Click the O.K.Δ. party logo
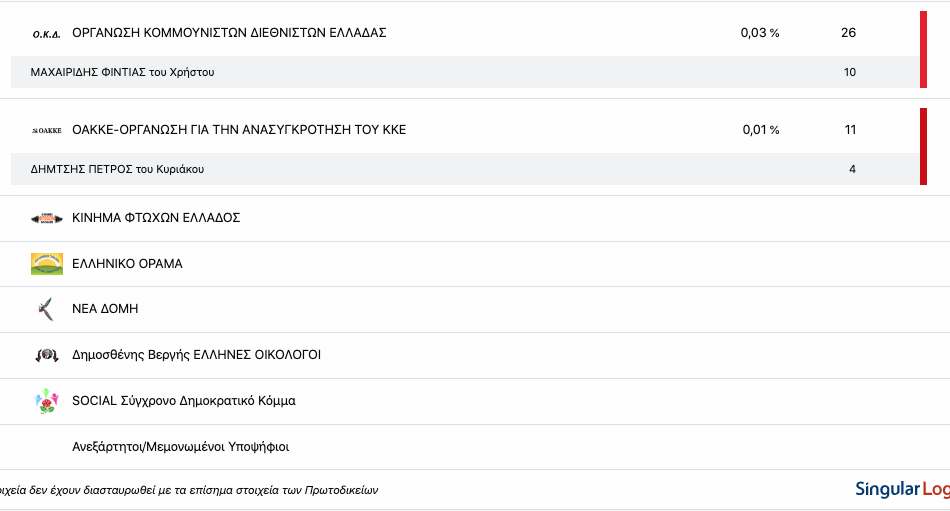The height and width of the screenshot is (511, 950). [x=47, y=35]
